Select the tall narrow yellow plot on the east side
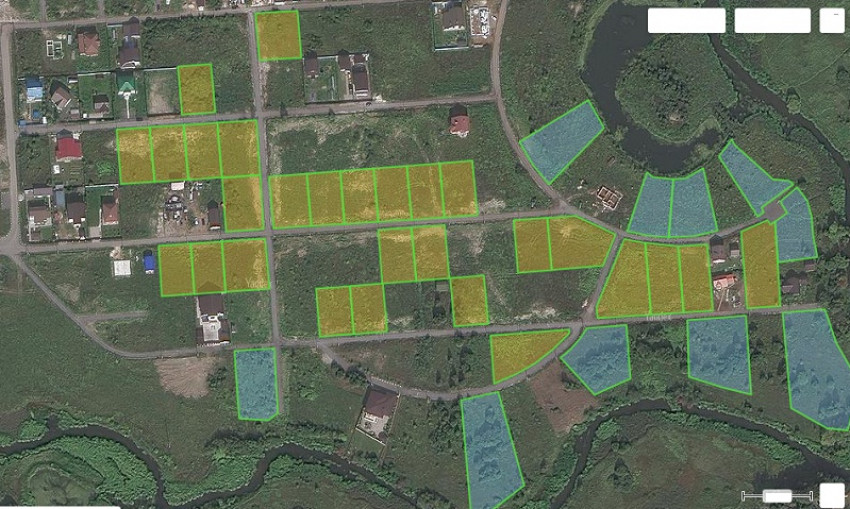The height and width of the screenshot is (509, 850). 760,265
